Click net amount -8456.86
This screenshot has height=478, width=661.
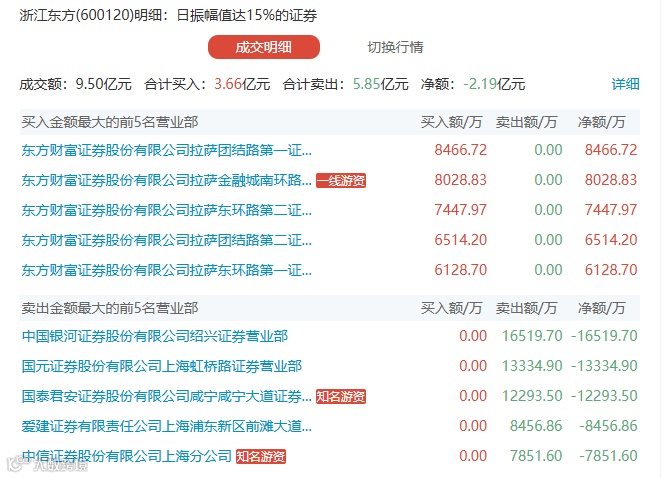608,426
